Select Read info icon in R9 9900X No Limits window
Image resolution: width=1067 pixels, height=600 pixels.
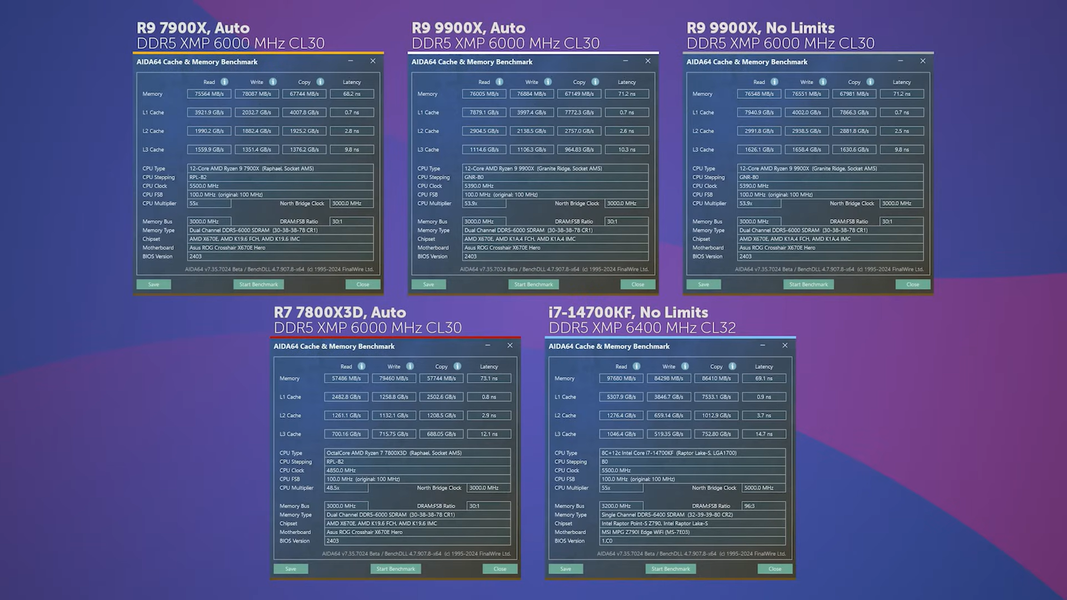tap(774, 82)
